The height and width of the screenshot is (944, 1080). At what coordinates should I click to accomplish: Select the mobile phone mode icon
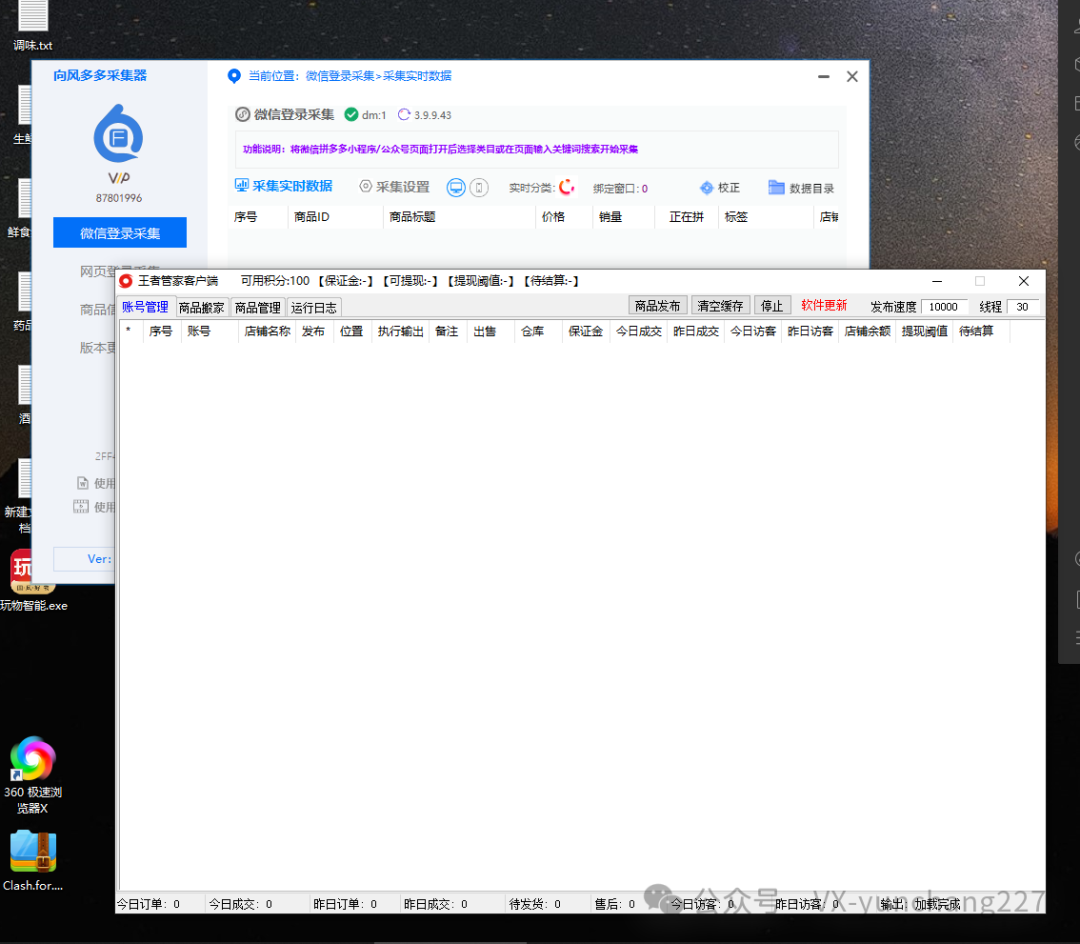coord(479,187)
